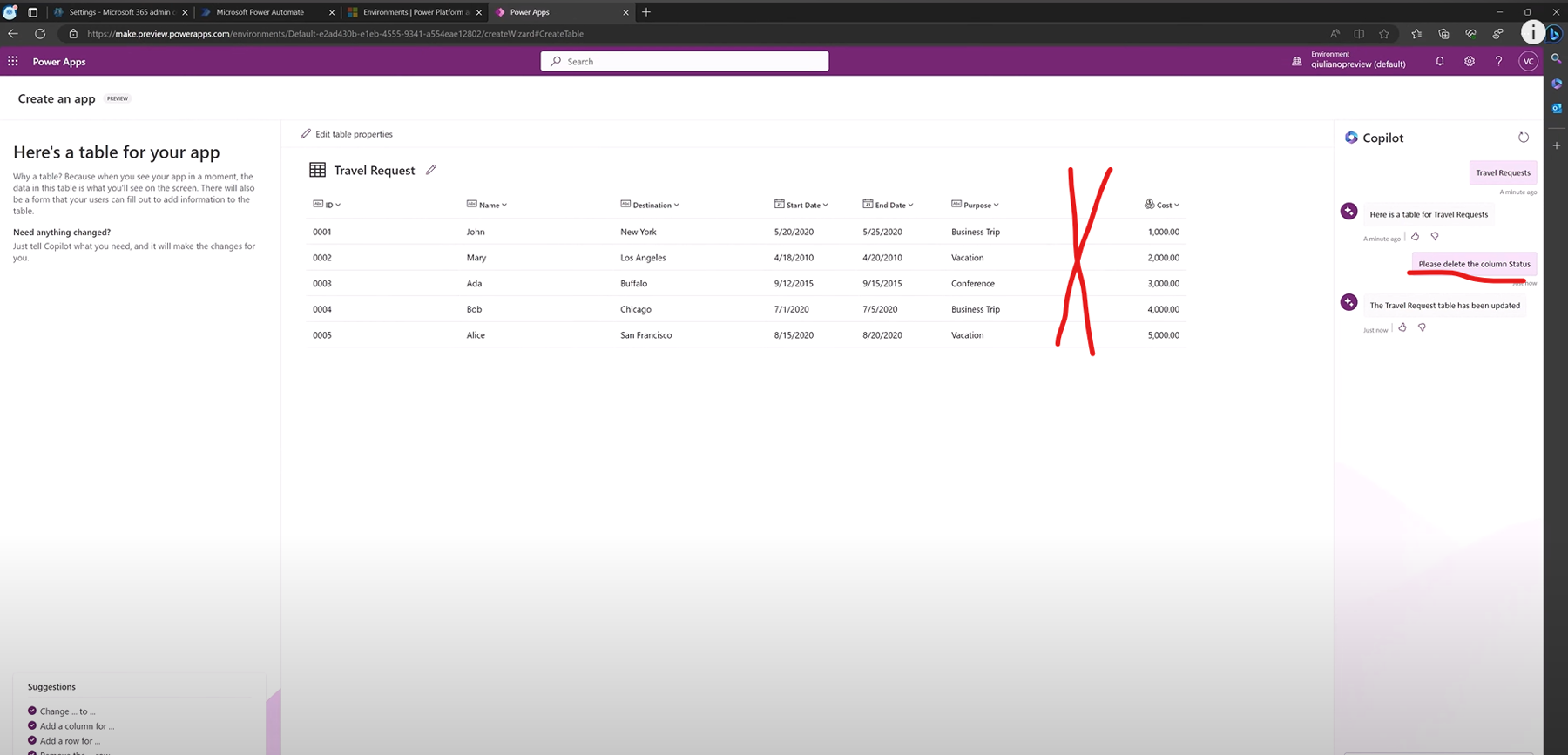Select the San Francisco destination cell
1568x755 pixels.
pos(645,335)
